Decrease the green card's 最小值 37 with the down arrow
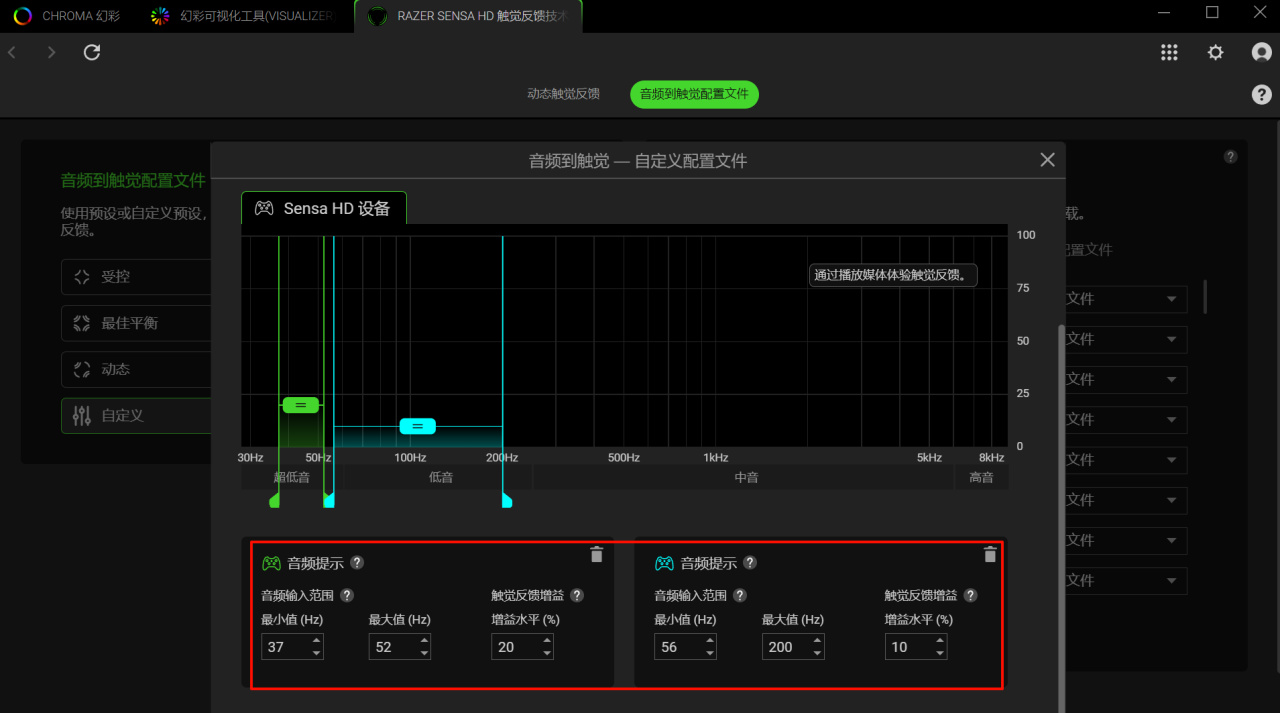Screen dimensions: 1280x713 click(x=316, y=653)
